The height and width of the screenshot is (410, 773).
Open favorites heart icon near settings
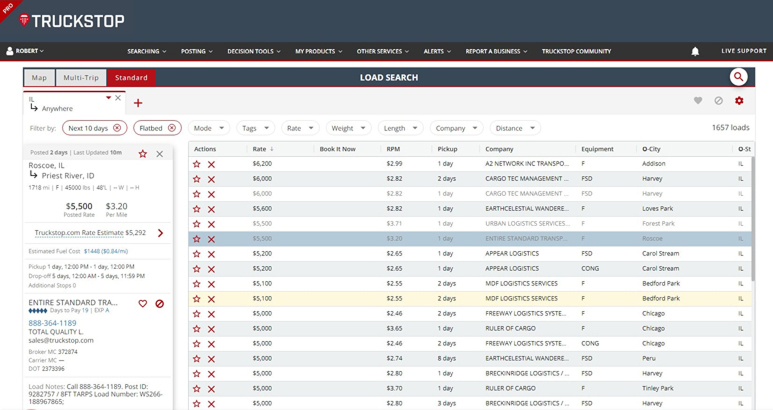(x=698, y=101)
